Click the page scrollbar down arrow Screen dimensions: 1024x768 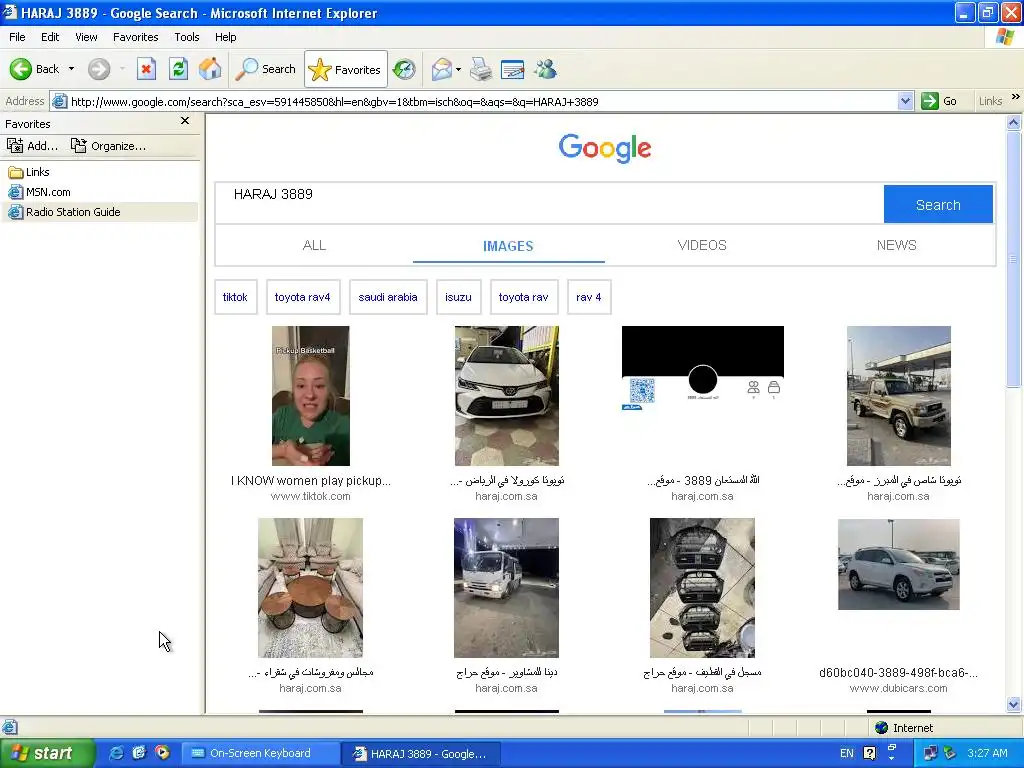pos(1014,704)
